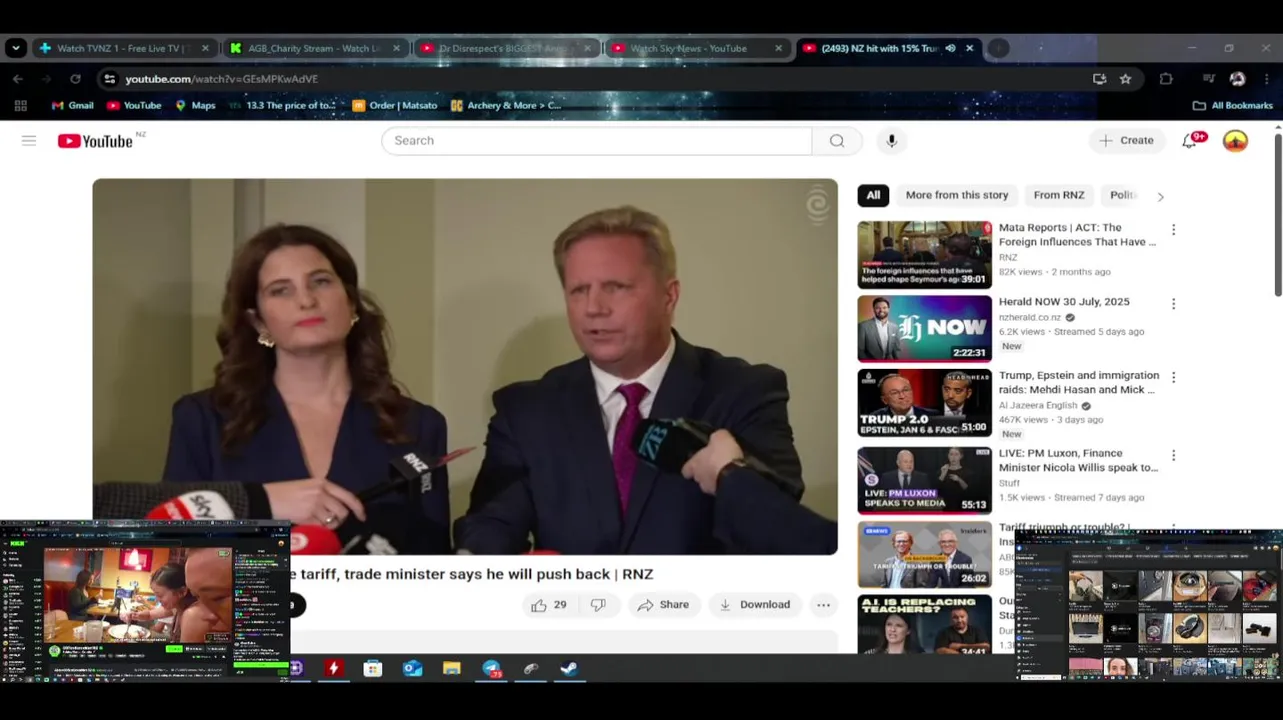Screen dimensions: 1283x720
Task: Open AI is replacing teachers thumbnail
Action: (x=924, y=625)
